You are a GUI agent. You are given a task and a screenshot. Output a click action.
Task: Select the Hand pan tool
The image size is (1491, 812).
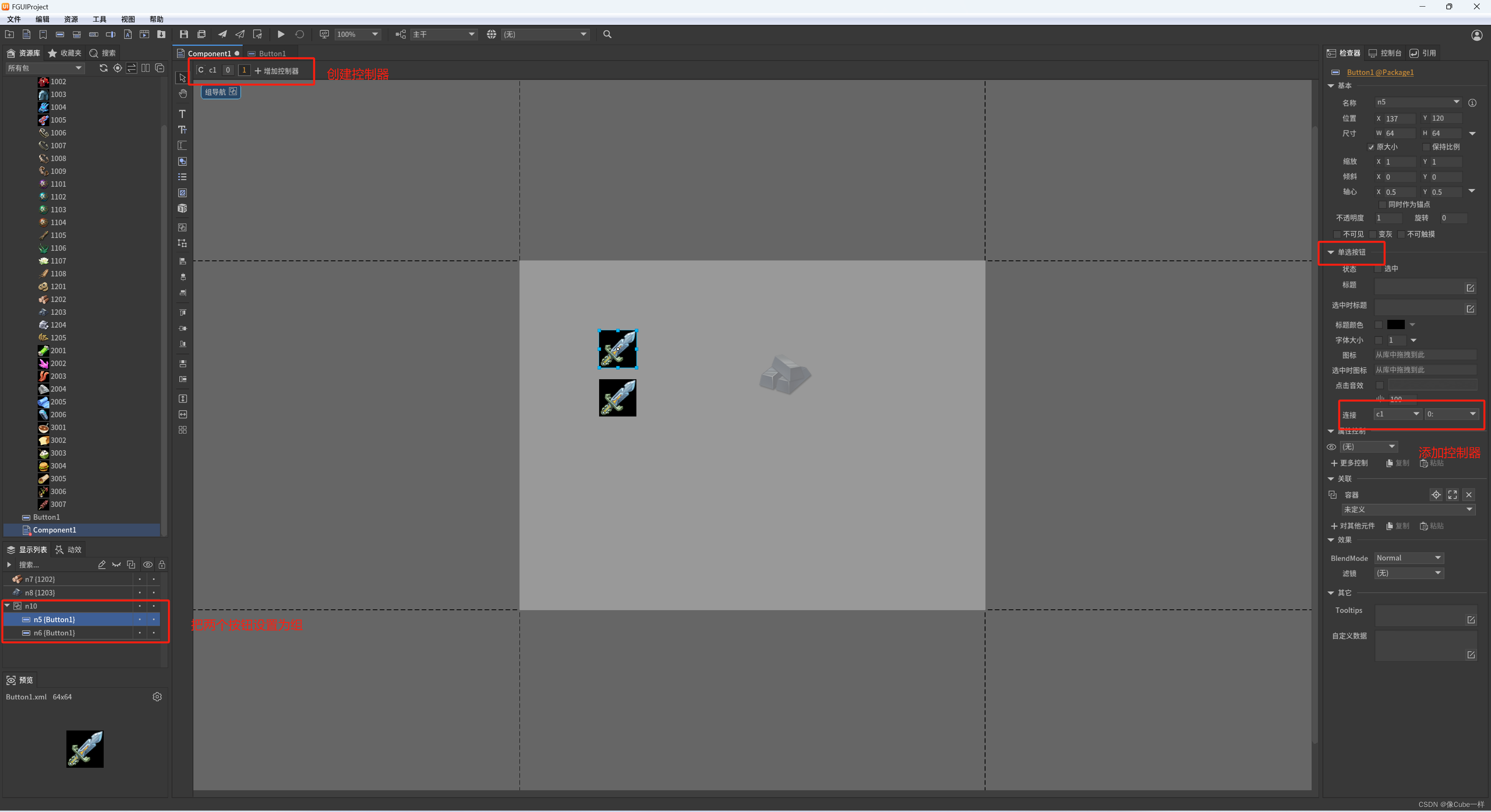tap(182, 94)
